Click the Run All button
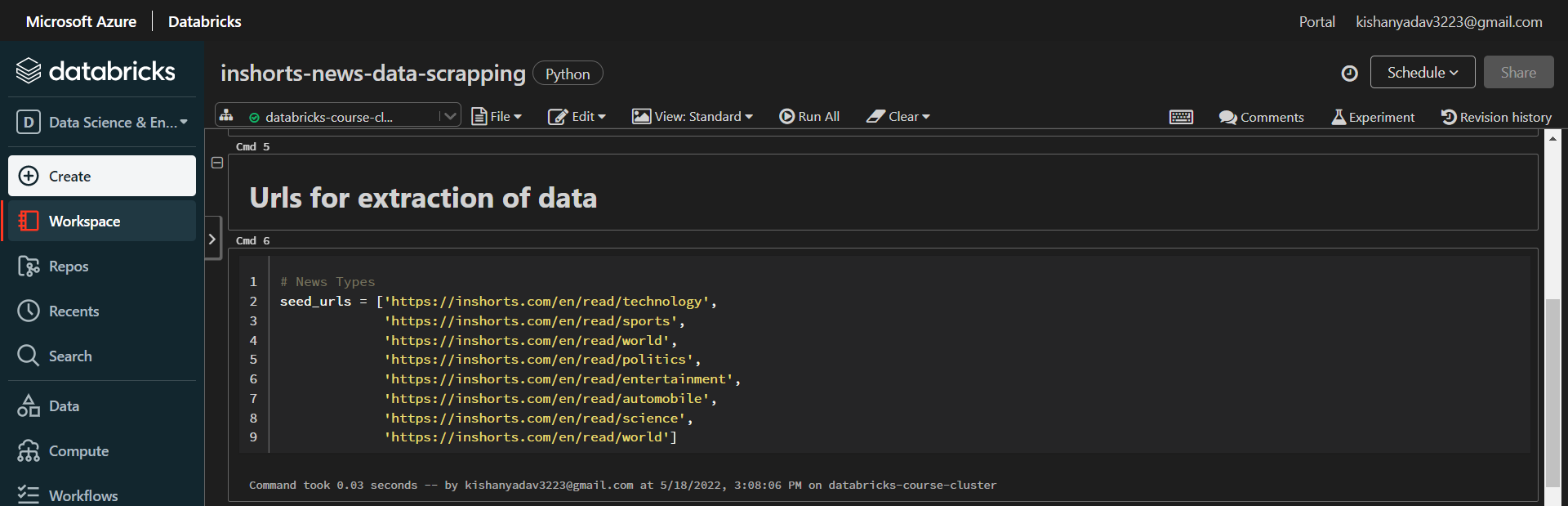Viewport: 1568px width, 506px height. [x=809, y=117]
